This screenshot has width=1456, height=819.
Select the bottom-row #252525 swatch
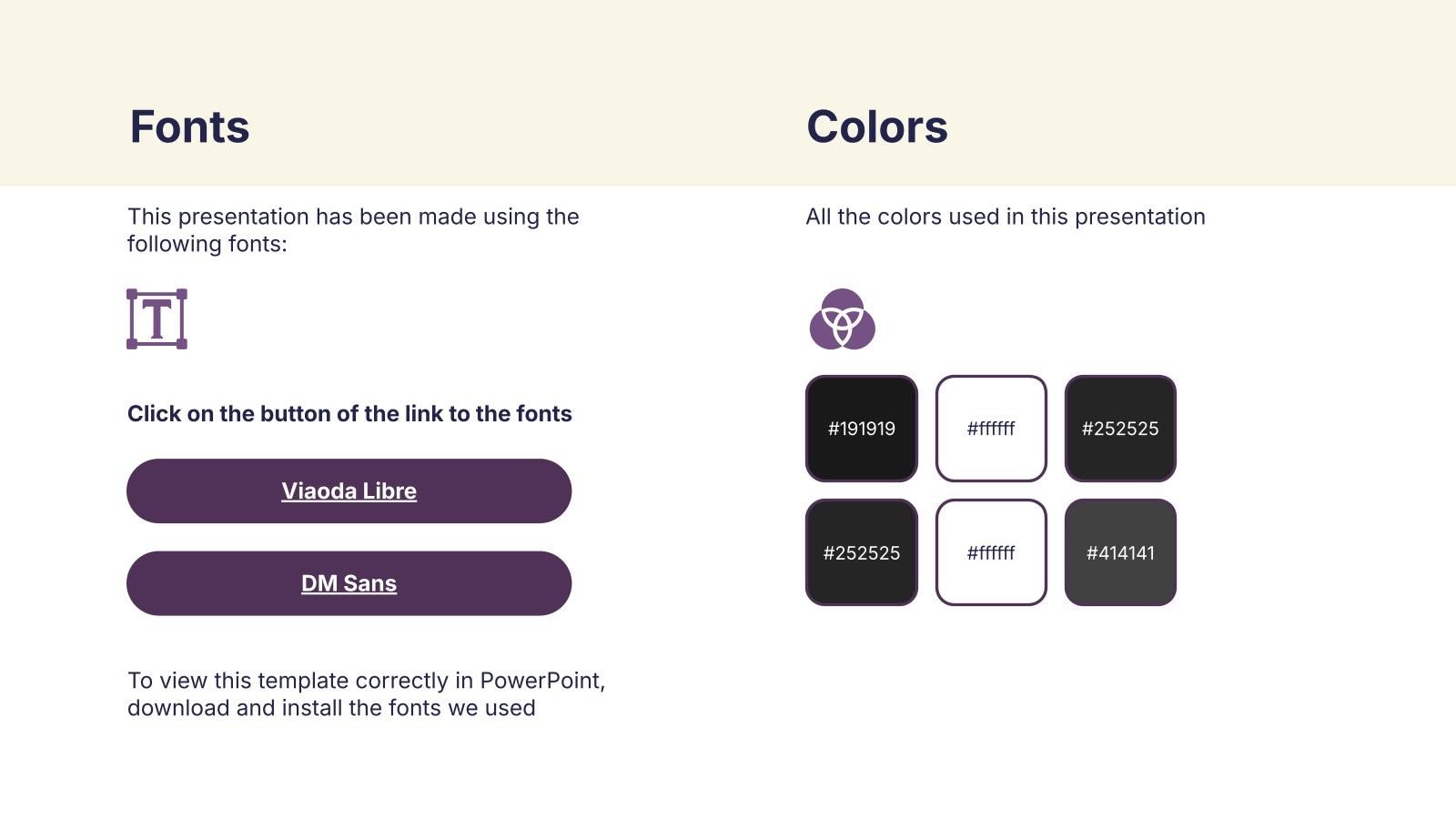862,552
